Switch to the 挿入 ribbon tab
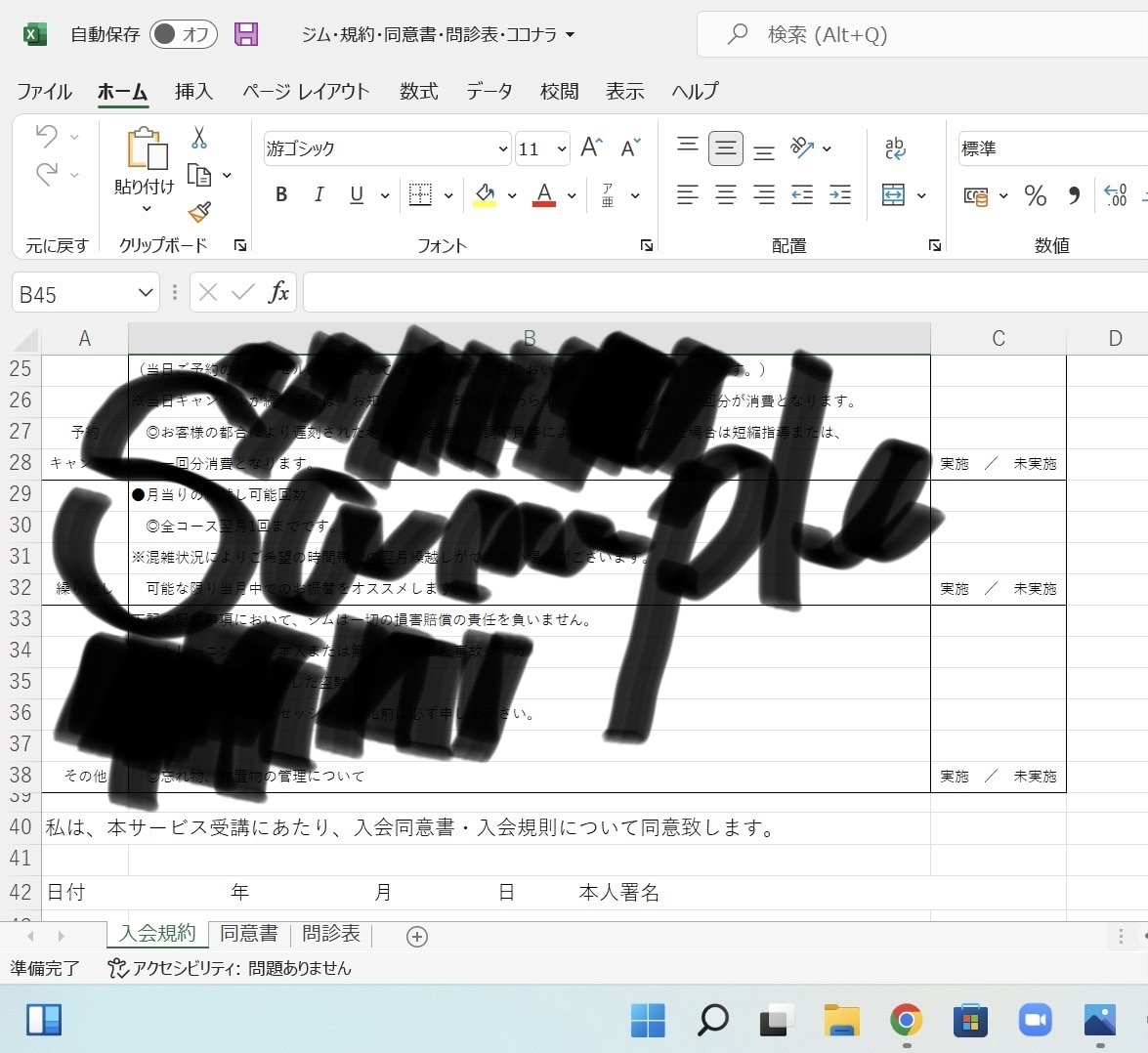Viewport: 1148px width, 1053px height. 194,92
